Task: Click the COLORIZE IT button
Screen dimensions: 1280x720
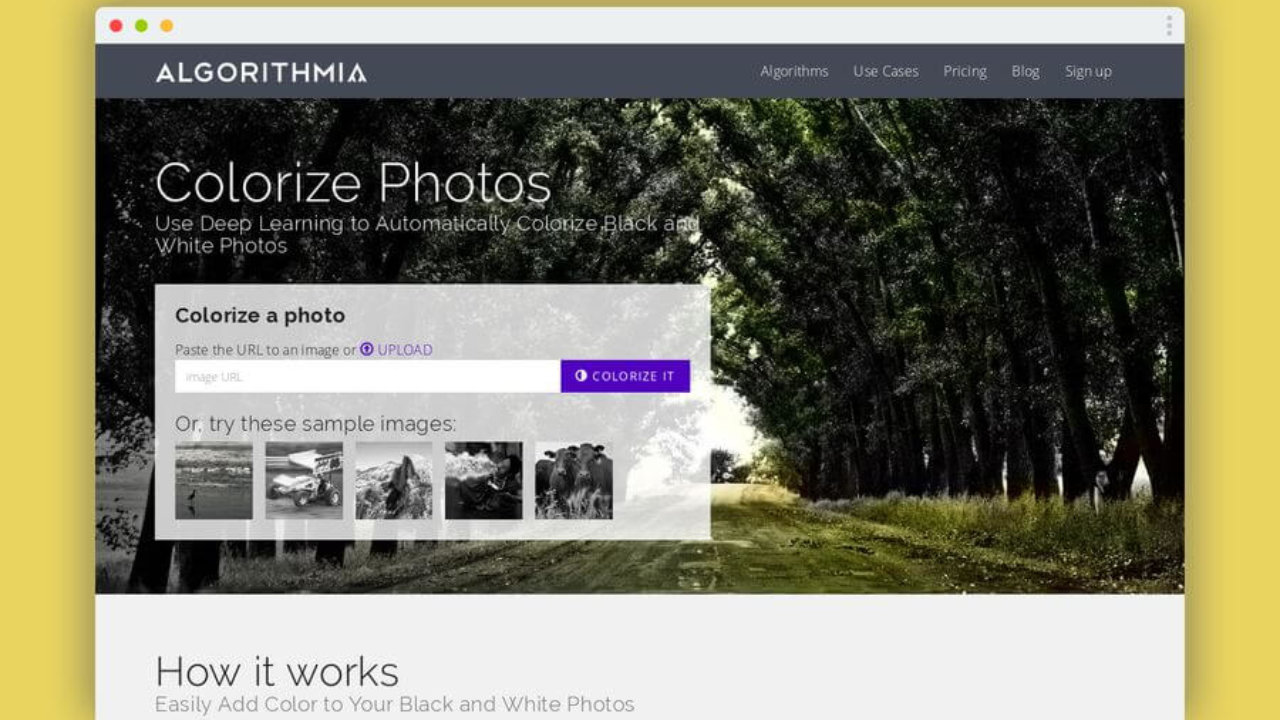Action: pyautogui.click(x=625, y=376)
